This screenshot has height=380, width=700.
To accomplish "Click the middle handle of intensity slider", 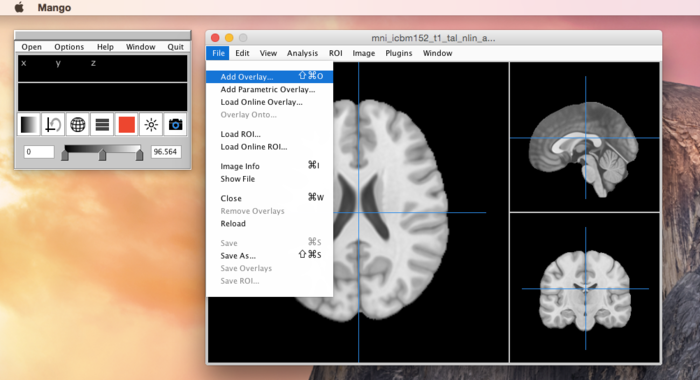I will pos(103,155).
